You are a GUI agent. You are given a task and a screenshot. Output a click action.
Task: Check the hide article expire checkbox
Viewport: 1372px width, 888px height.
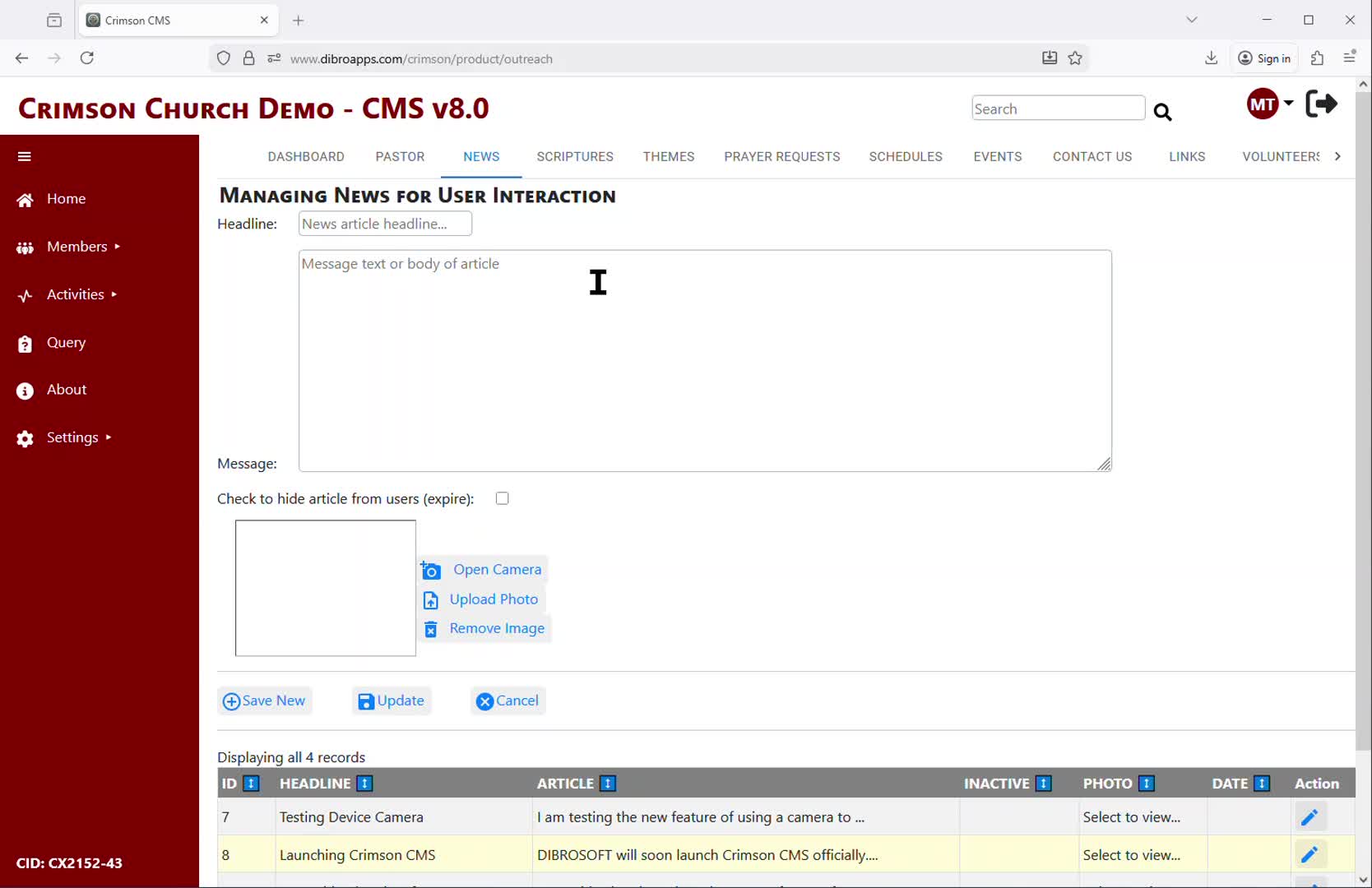(x=503, y=498)
